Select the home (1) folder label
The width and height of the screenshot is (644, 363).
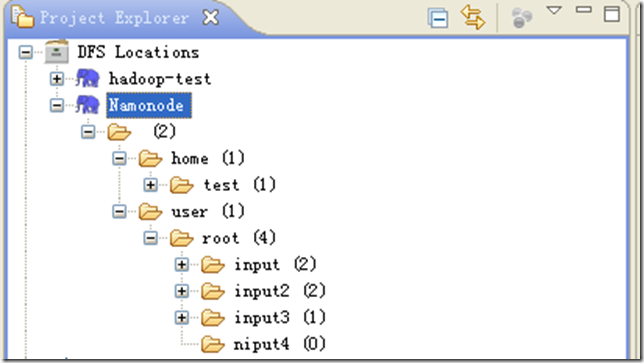click(x=207, y=158)
